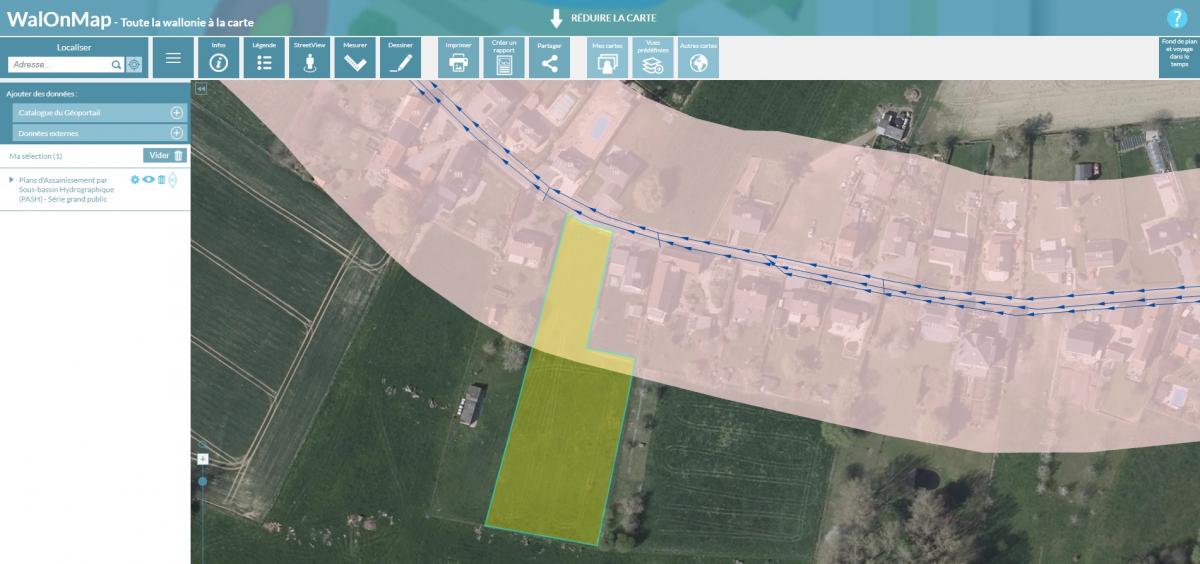The image size is (1200, 564).
Task: Click the Imprimer print icon
Action: pos(458,58)
